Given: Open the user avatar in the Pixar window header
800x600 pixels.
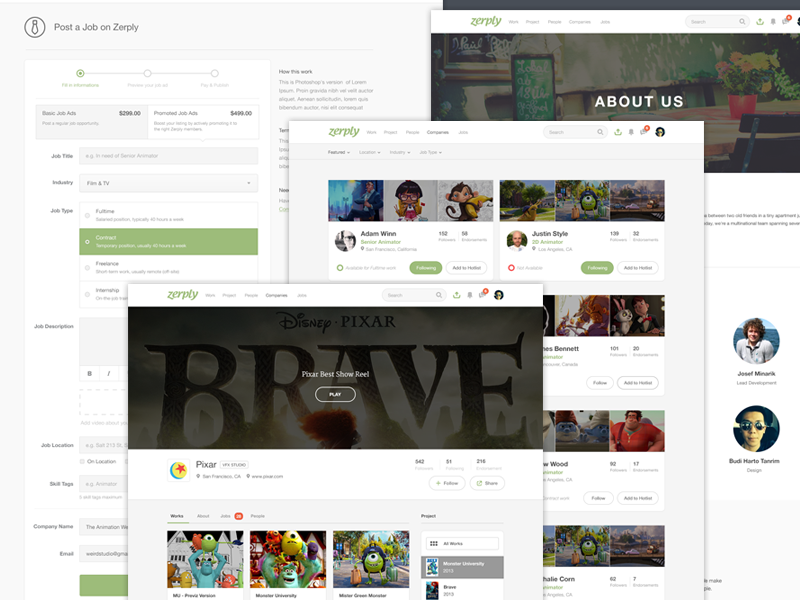Looking at the screenshot, I should click(x=498, y=295).
